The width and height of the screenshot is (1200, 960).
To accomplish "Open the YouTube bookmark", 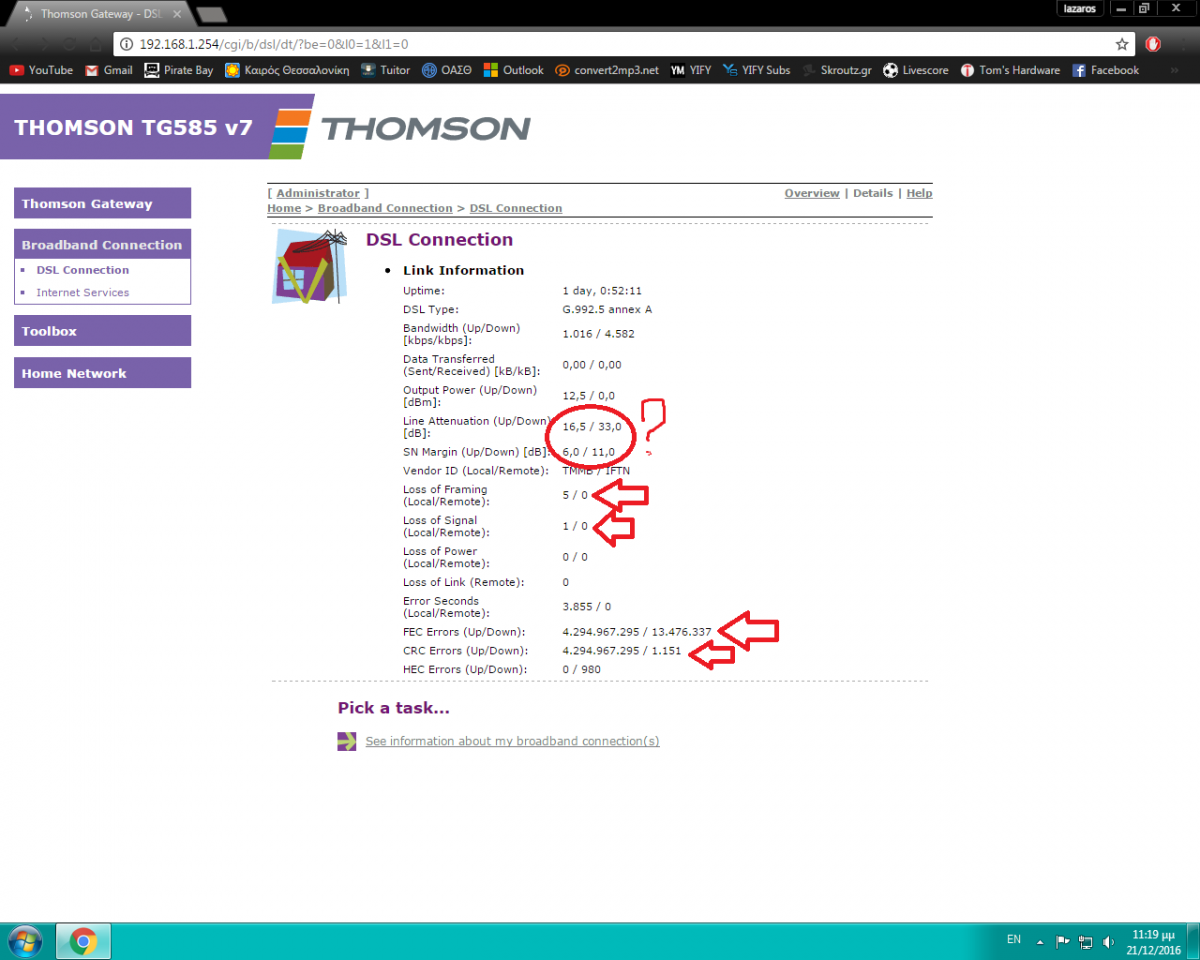I will click(41, 70).
